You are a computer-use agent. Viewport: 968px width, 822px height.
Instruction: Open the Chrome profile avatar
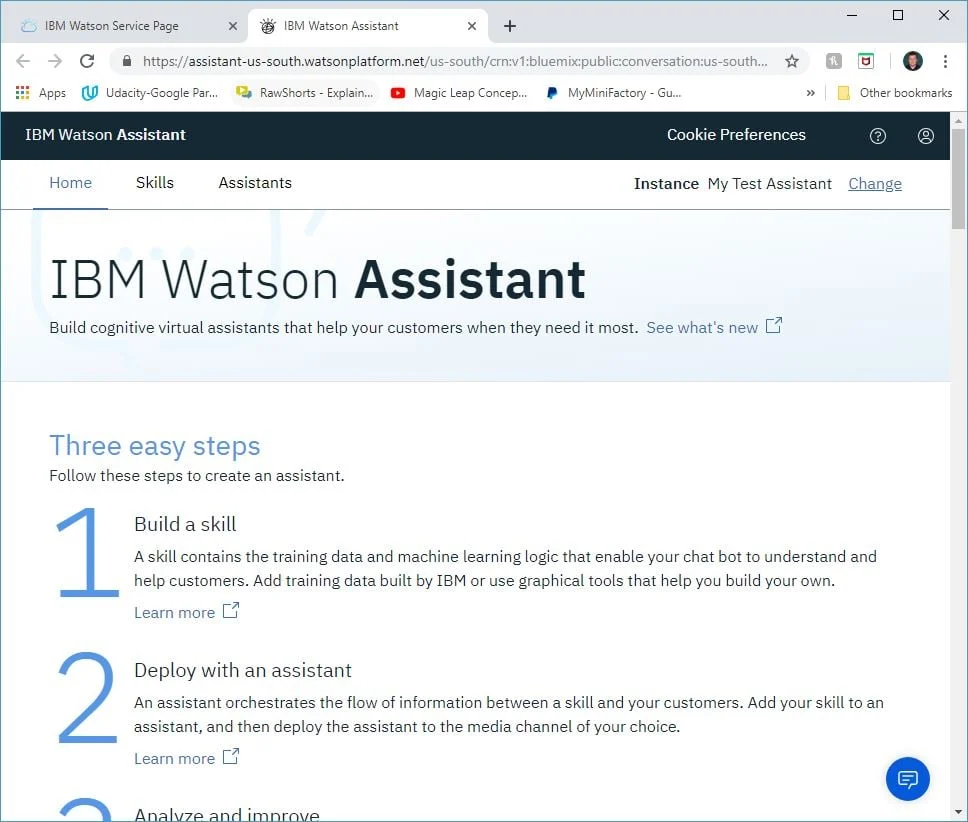pyautogui.click(x=912, y=60)
